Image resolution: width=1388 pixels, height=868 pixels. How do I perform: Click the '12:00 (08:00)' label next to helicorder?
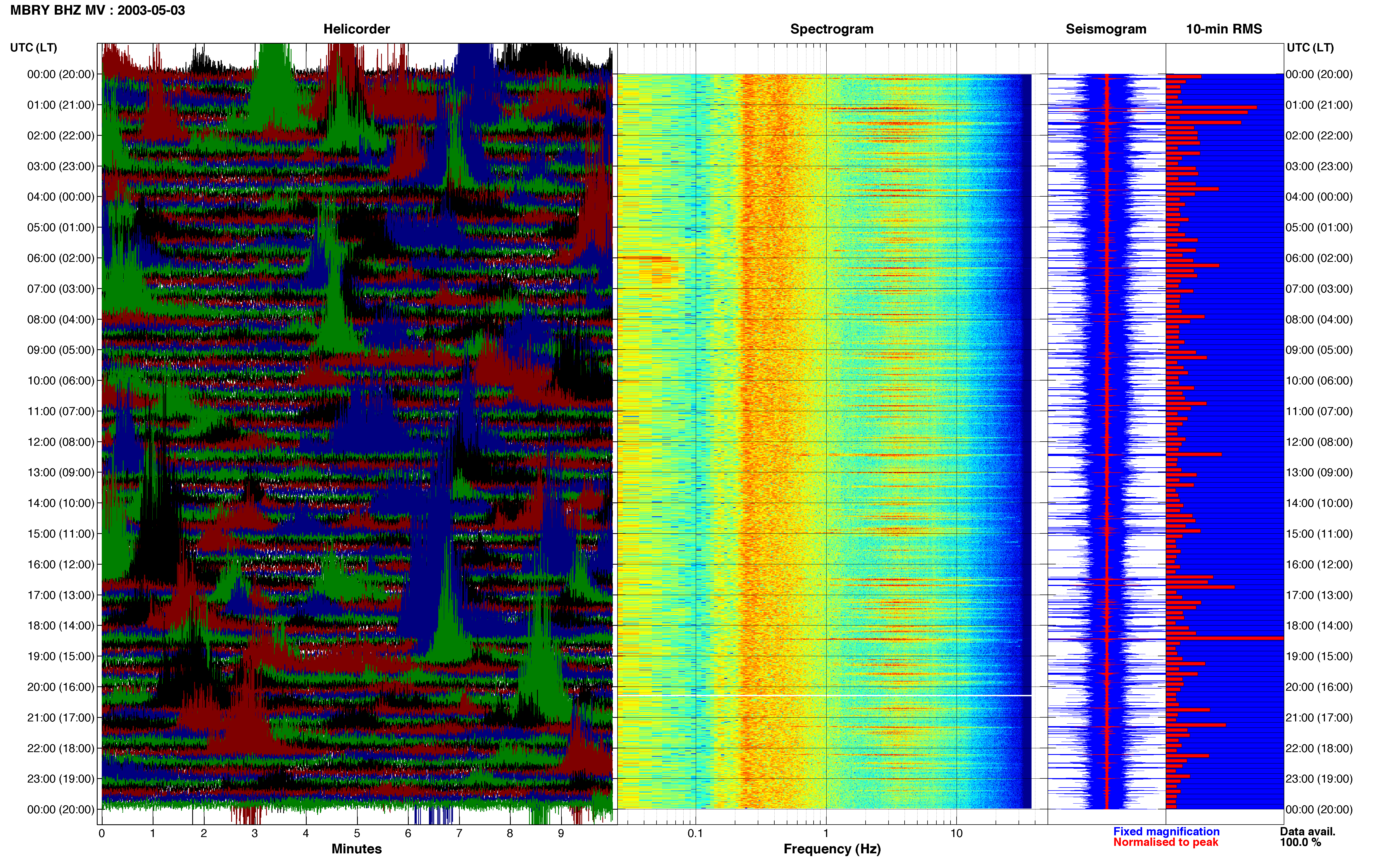click(61, 442)
